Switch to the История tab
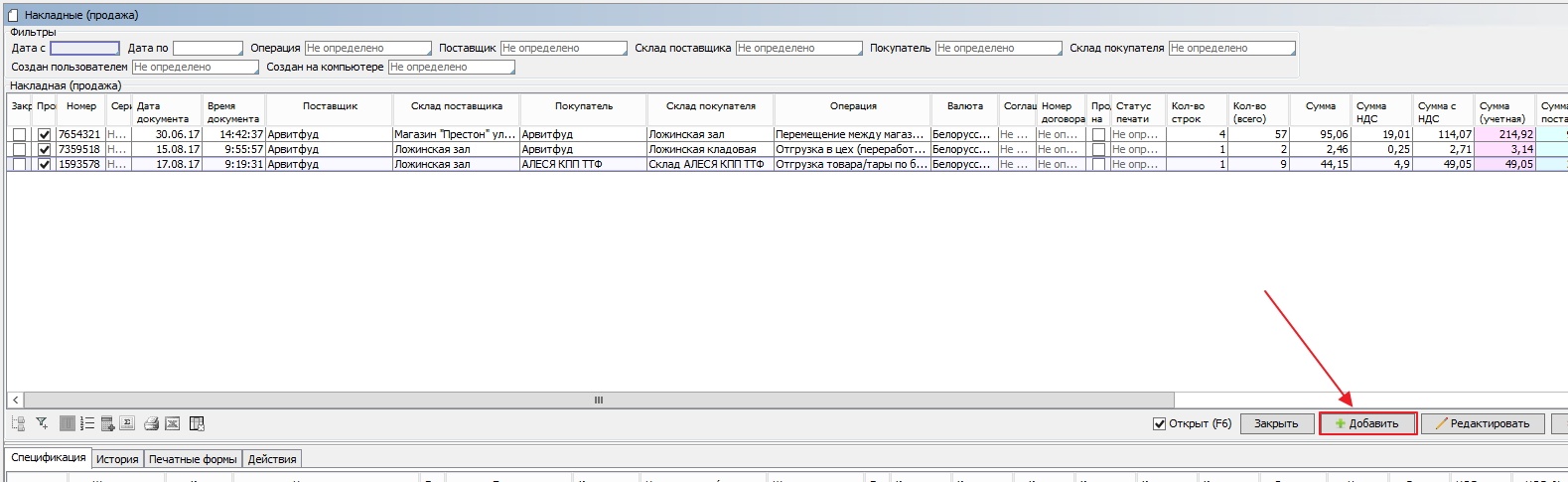This screenshot has height=482, width=1568. pos(117,459)
